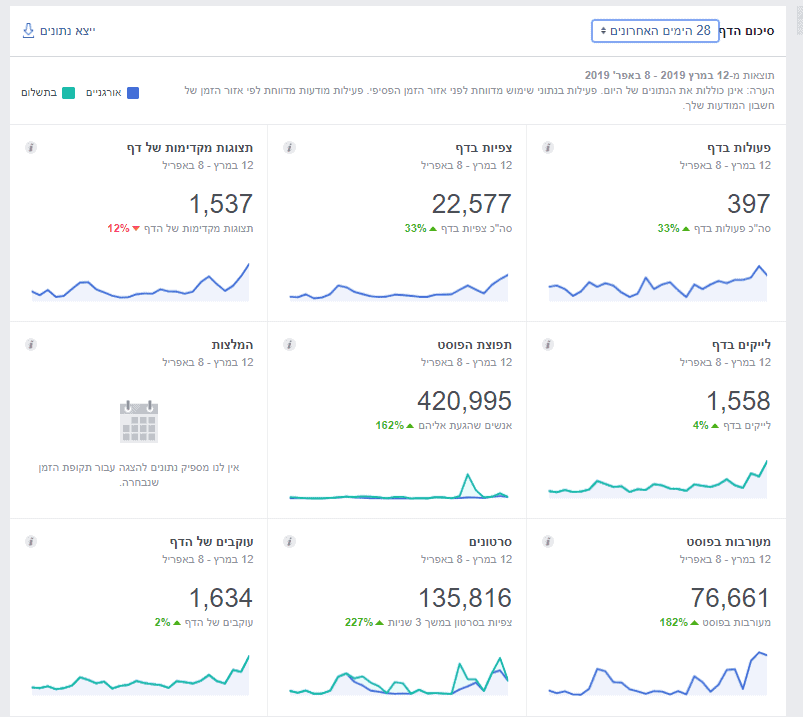Screen dimensions: 803x717
Task: Click the green paid legend swatch
Action: [x=68, y=93]
